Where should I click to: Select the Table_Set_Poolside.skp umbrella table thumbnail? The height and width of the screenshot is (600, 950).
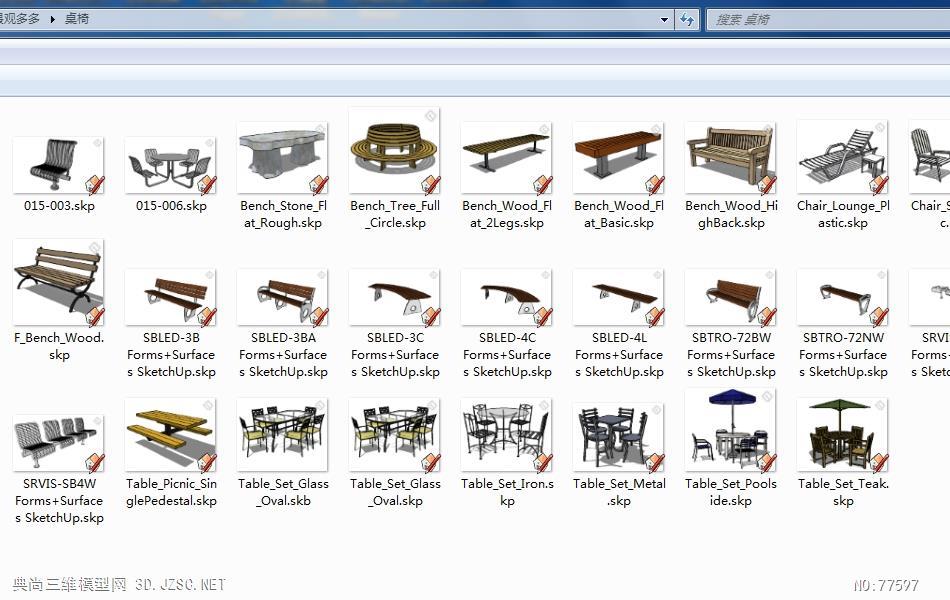coord(731,430)
